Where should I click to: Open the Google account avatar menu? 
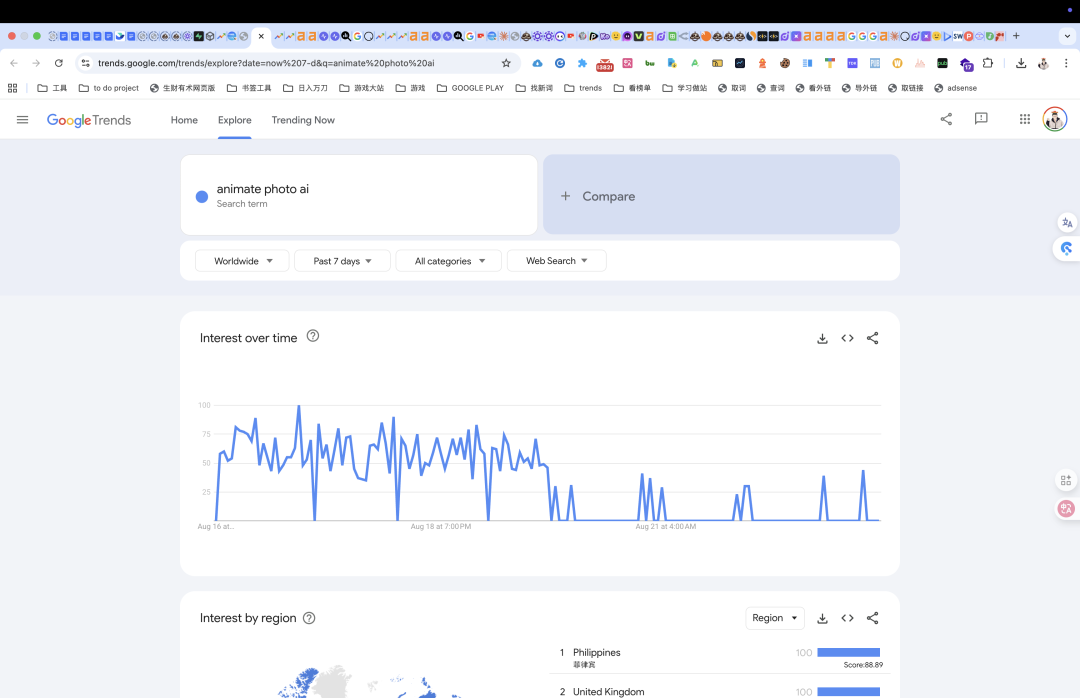(1055, 119)
